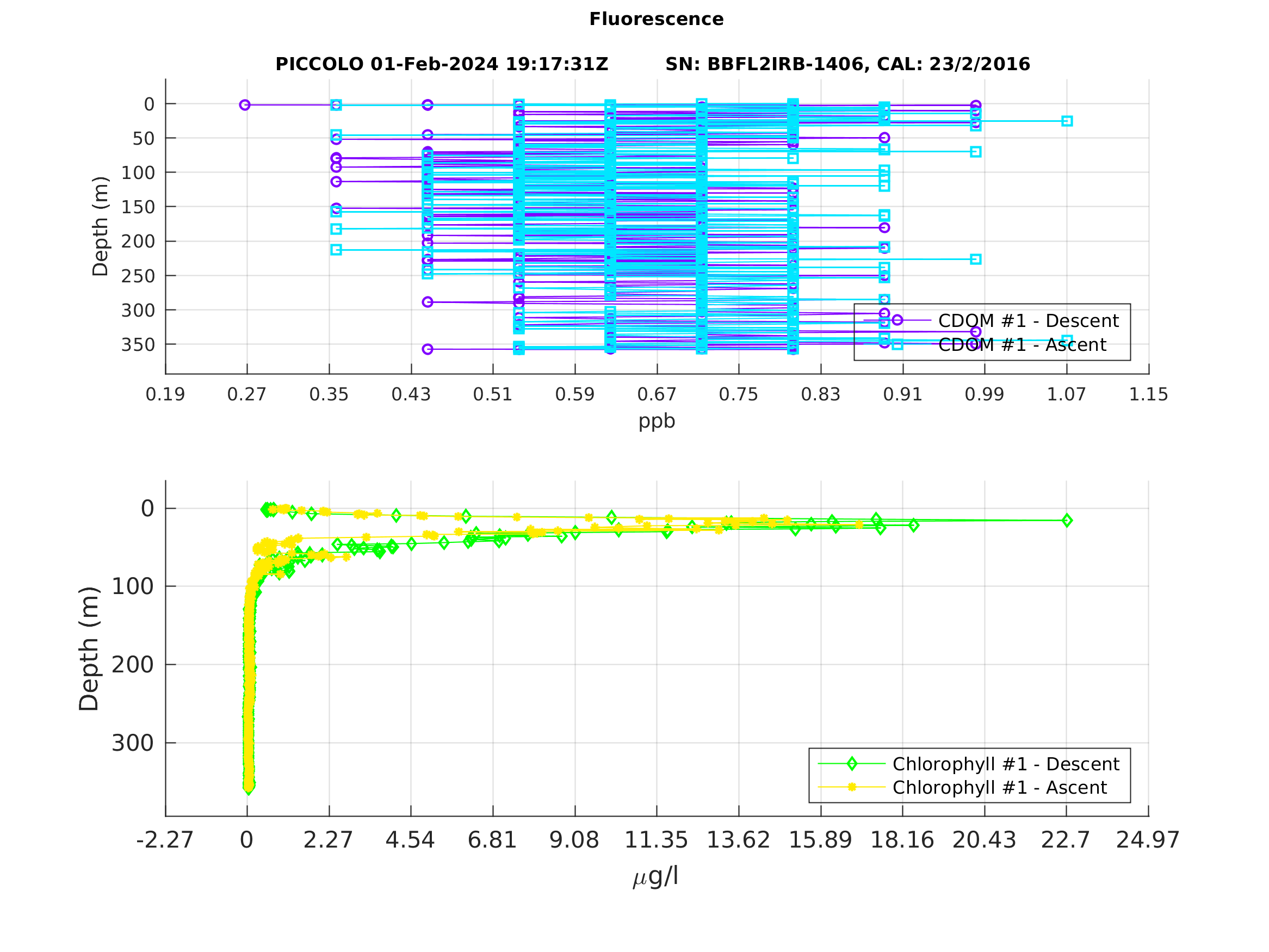Screen dimensions: 1269x952
Task: Click the x-axis tick label 24.97
Action: [x=1148, y=840]
